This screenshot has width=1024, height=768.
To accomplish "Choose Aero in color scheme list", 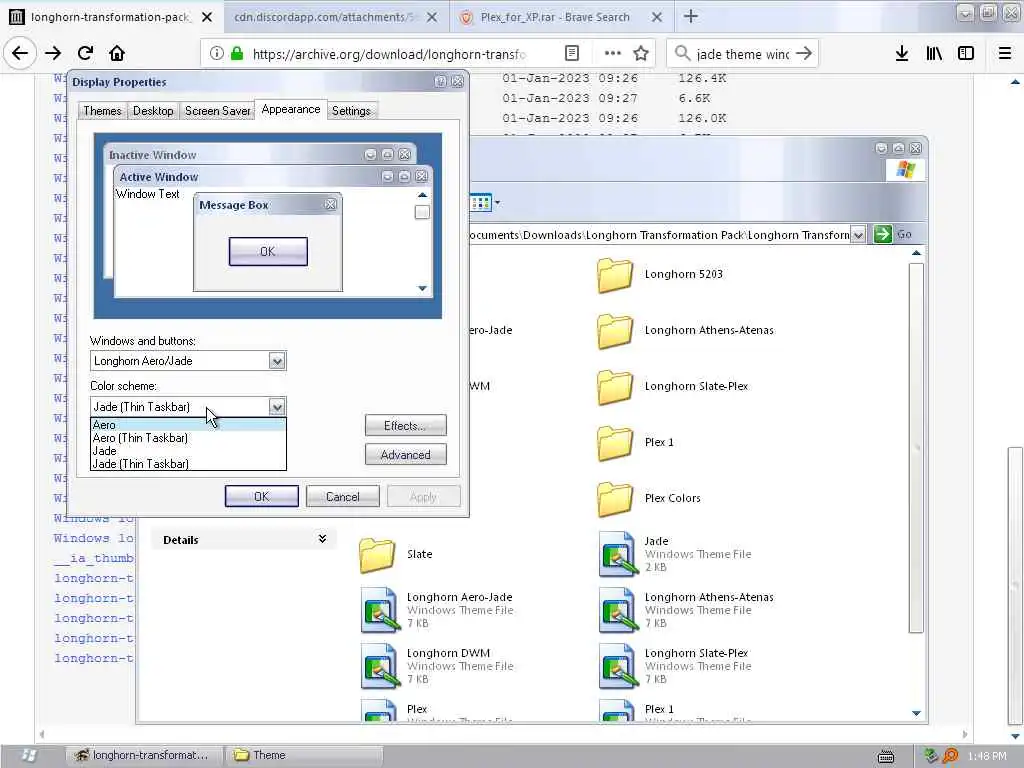I will (x=188, y=425).
